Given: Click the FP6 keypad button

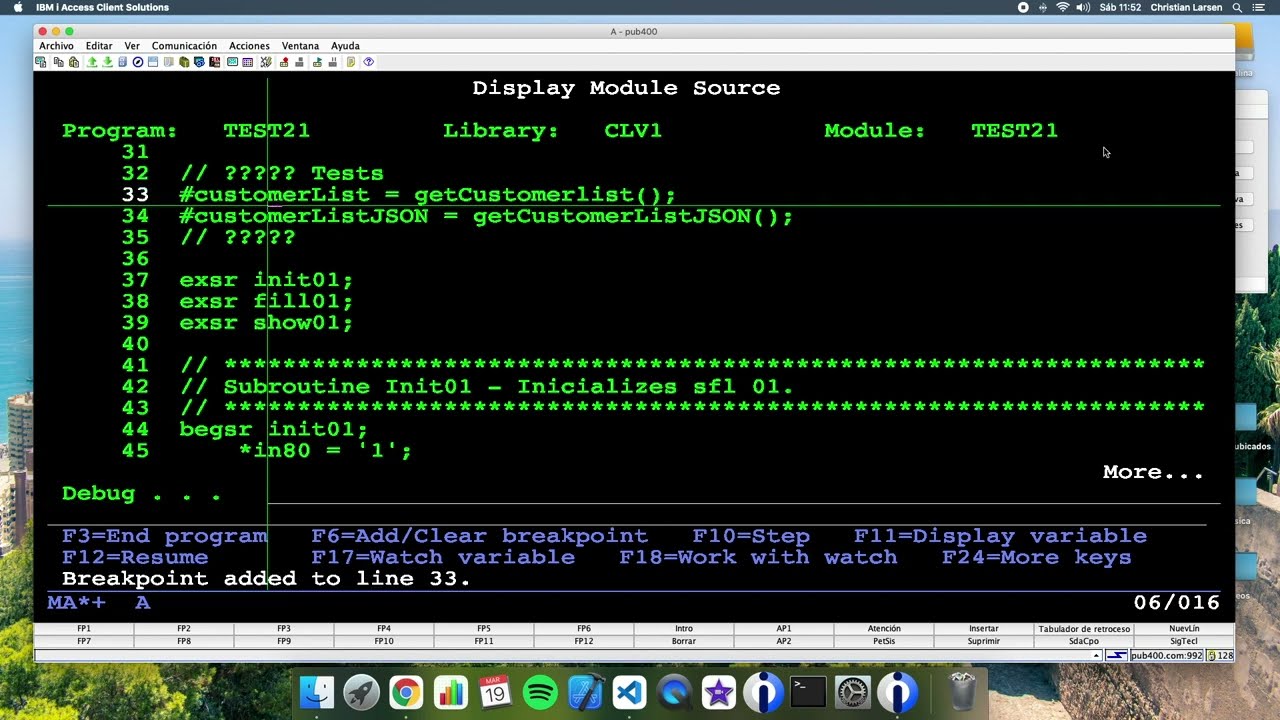Looking at the screenshot, I should click(x=584, y=629).
